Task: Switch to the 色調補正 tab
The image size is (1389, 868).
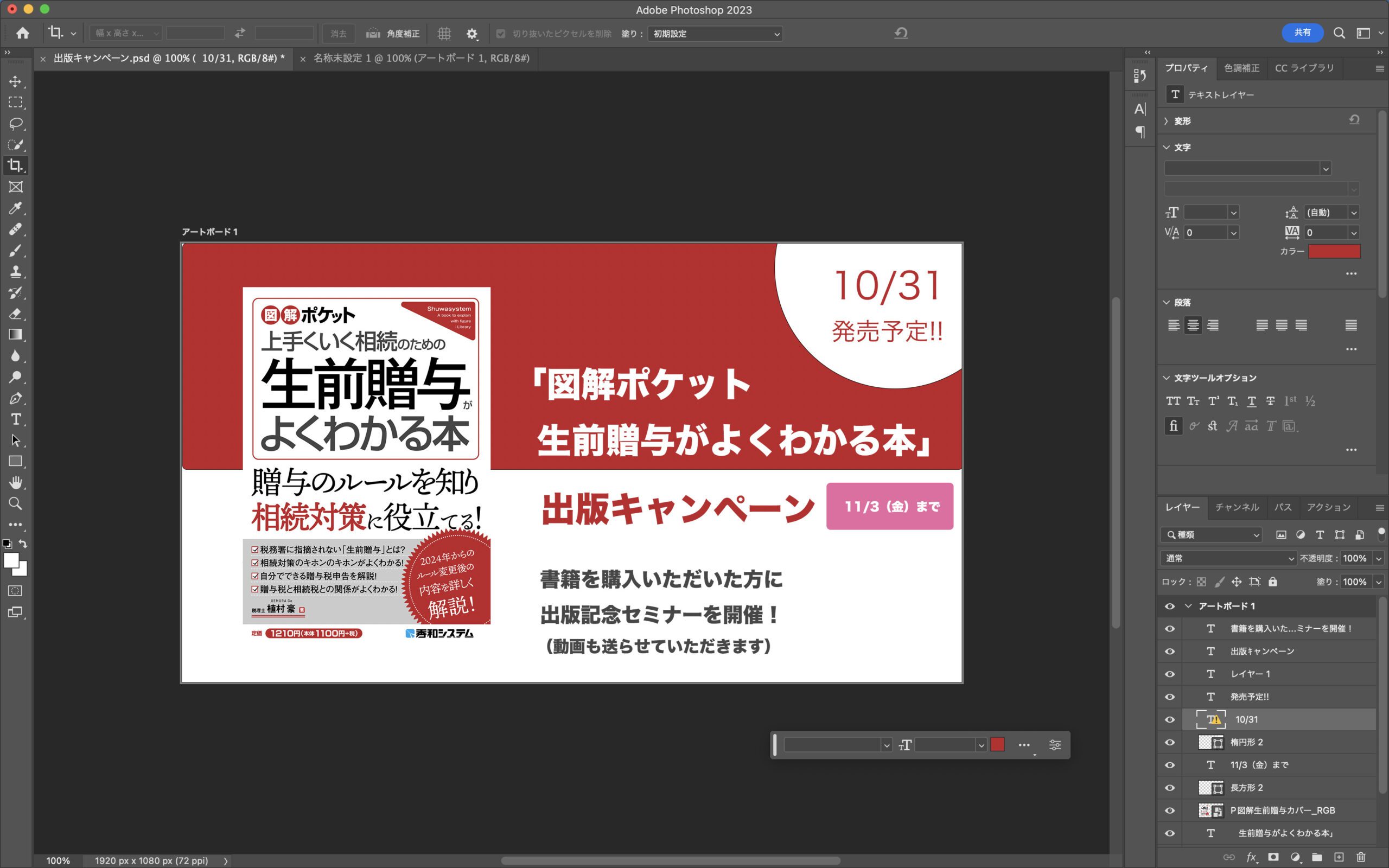Action: tap(1241, 68)
